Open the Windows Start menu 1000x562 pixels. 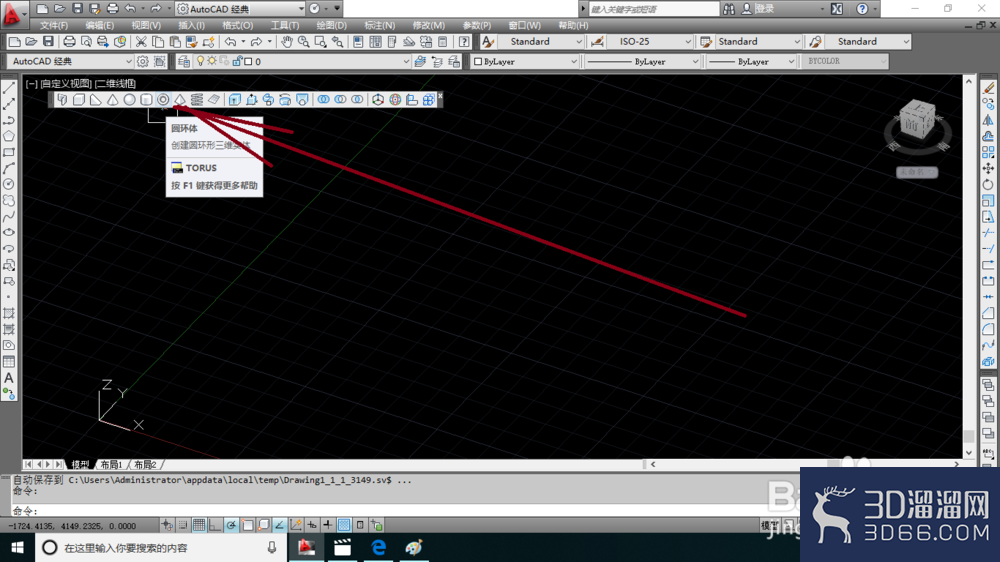tap(17, 547)
